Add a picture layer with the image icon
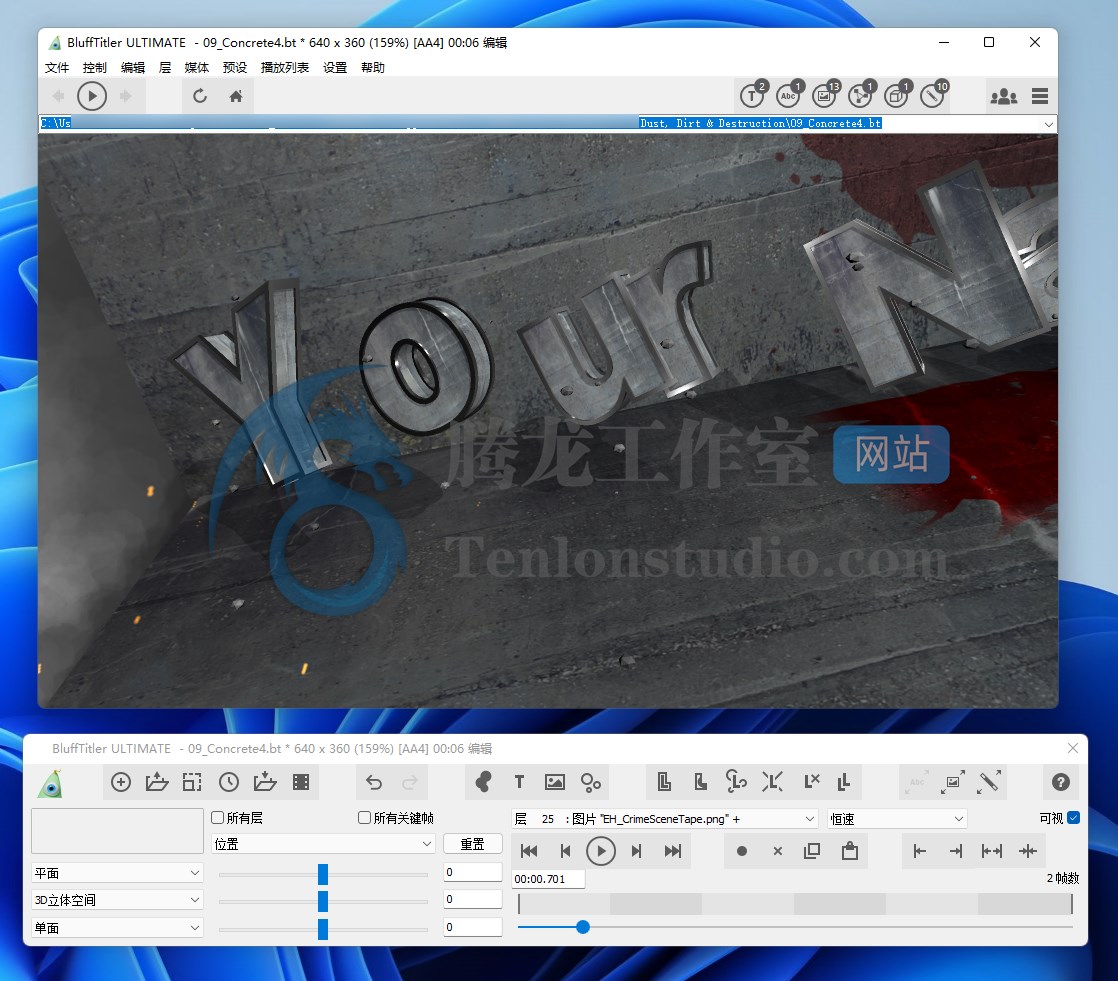Image resolution: width=1118 pixels, height=981 pixels. [x=555, y=782]
